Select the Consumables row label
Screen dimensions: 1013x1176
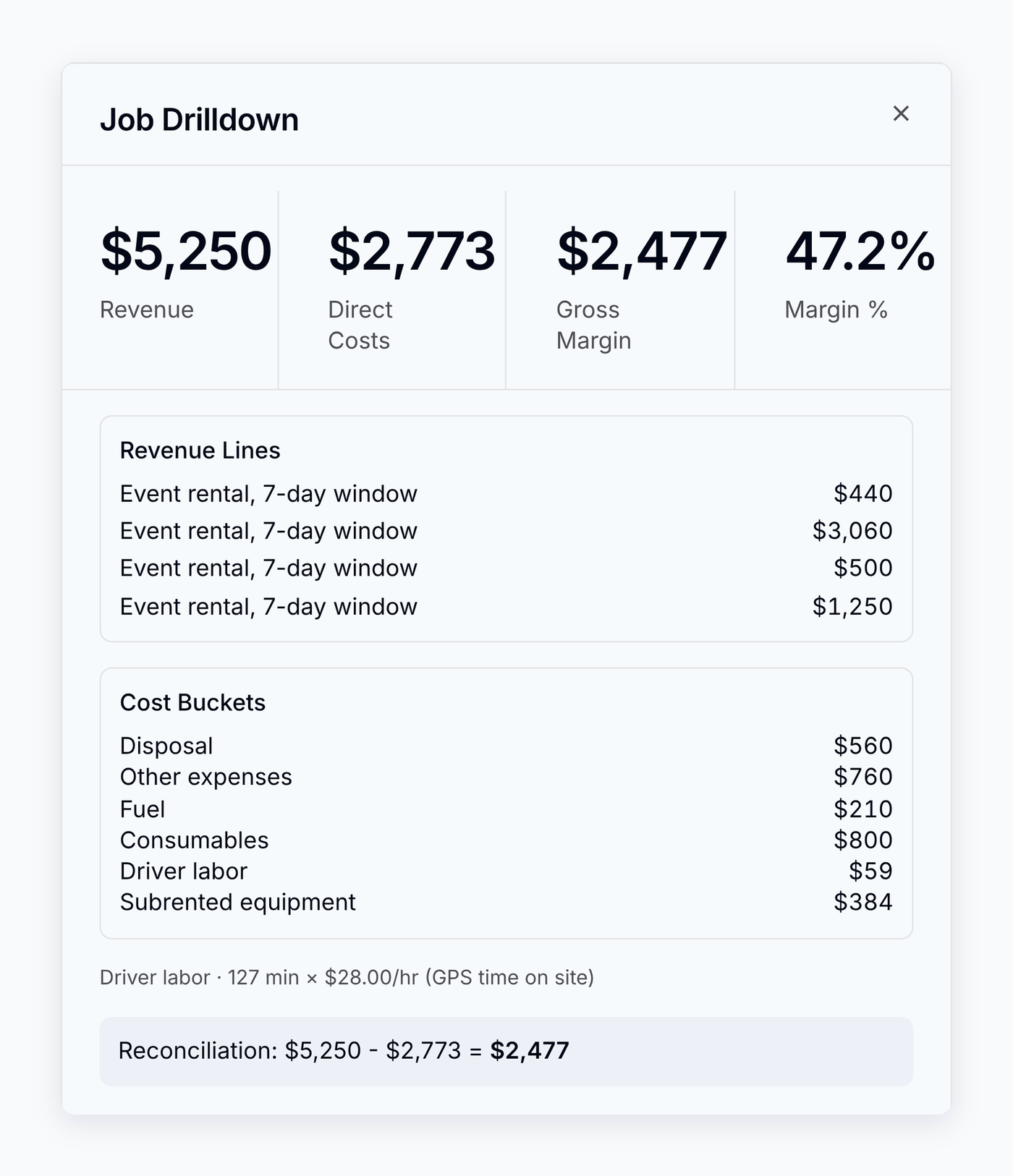tap(194, 840)
